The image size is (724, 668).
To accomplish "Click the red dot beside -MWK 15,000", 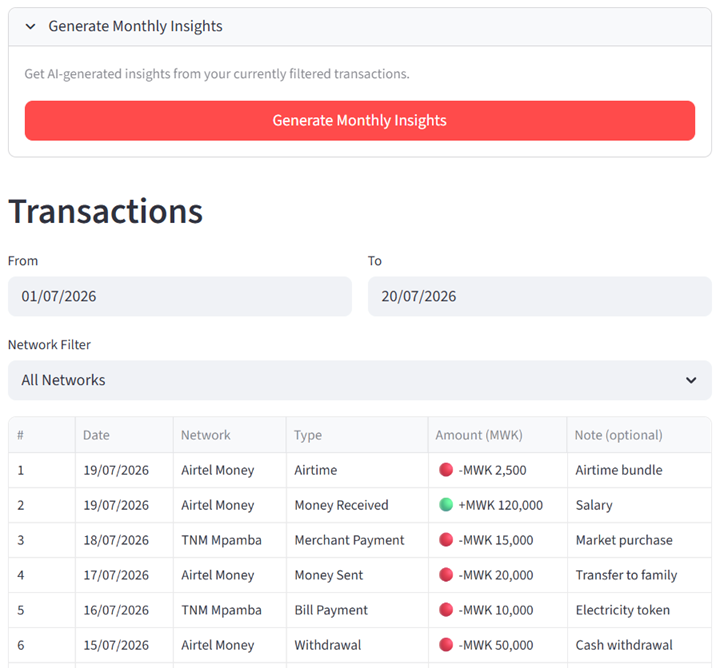I will pos(446,539).
